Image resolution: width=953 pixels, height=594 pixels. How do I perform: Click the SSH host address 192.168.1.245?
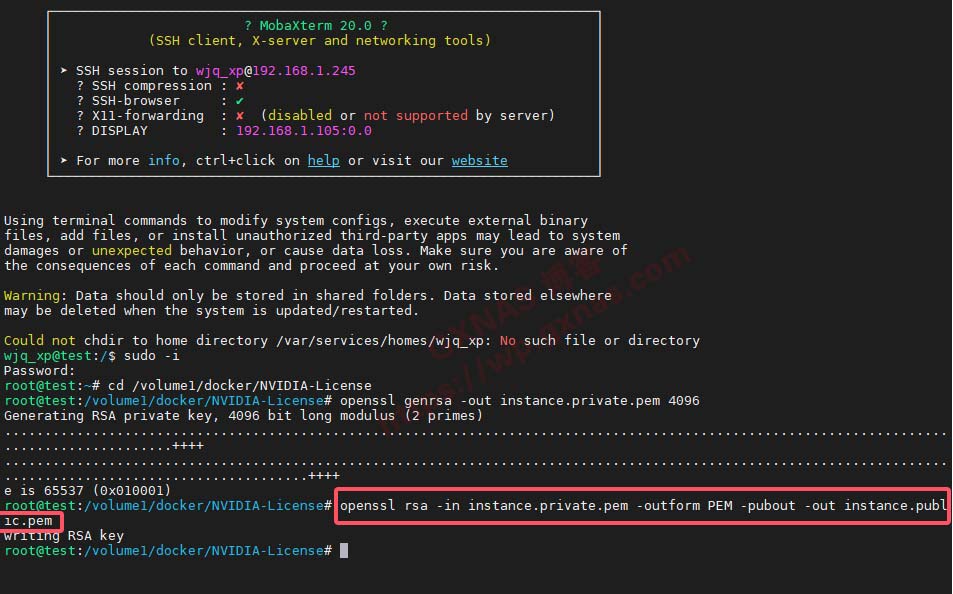[x=304, y=71]
